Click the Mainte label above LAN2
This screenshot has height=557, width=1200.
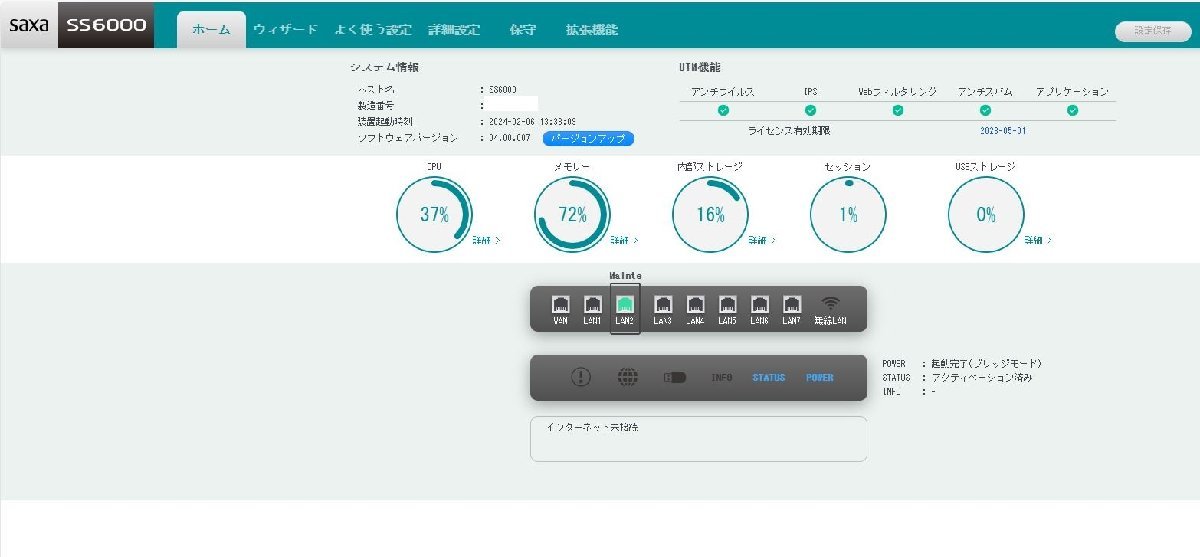click(626, 275)
